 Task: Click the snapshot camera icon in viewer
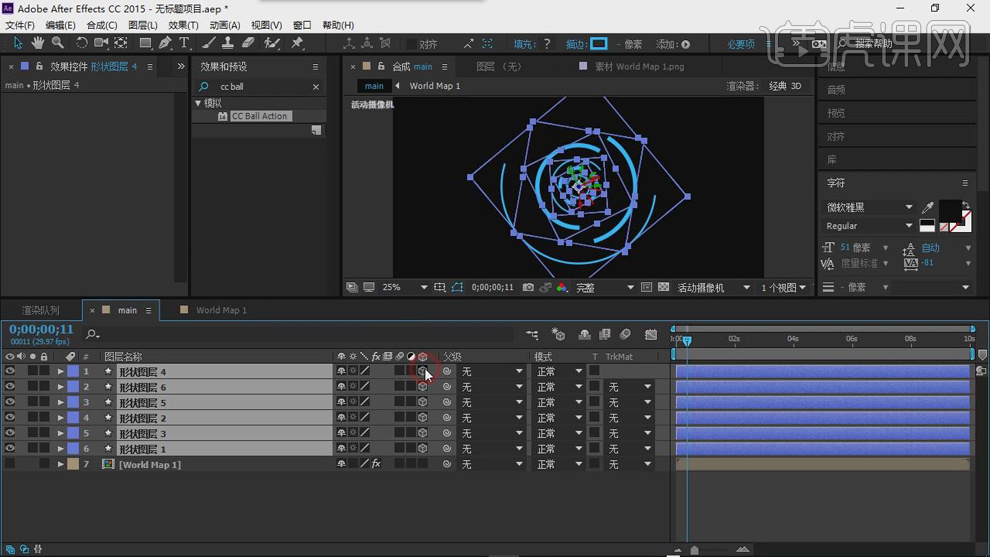pos(528,287)
